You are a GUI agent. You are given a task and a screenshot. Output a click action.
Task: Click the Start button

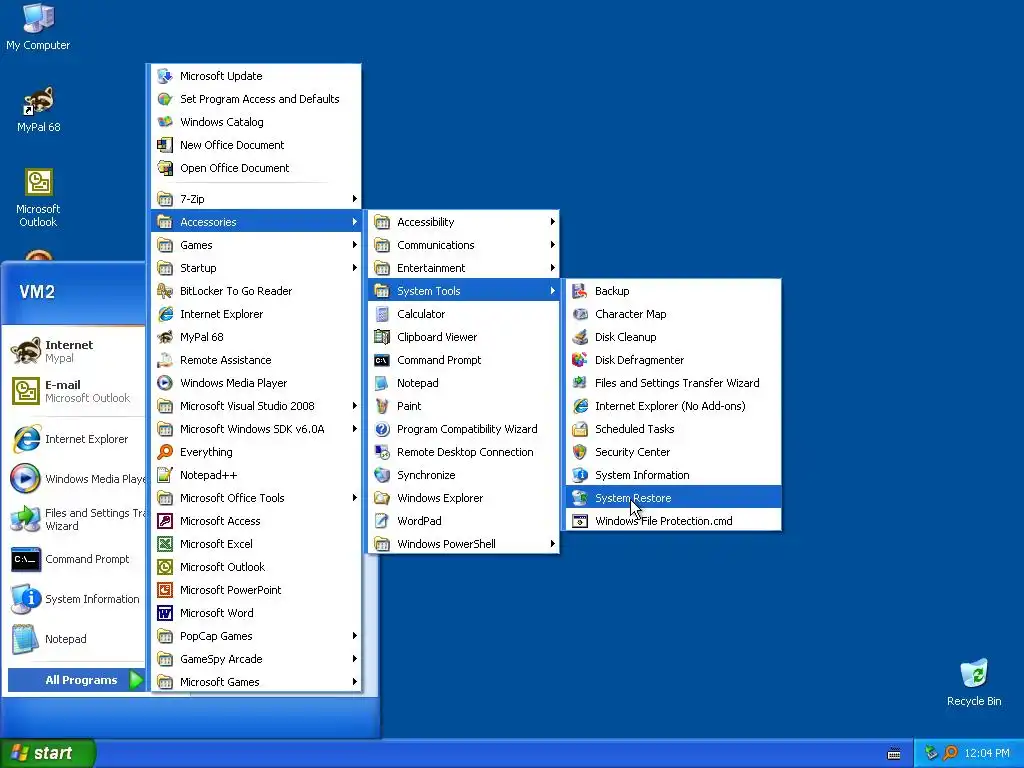coord(48,753)
